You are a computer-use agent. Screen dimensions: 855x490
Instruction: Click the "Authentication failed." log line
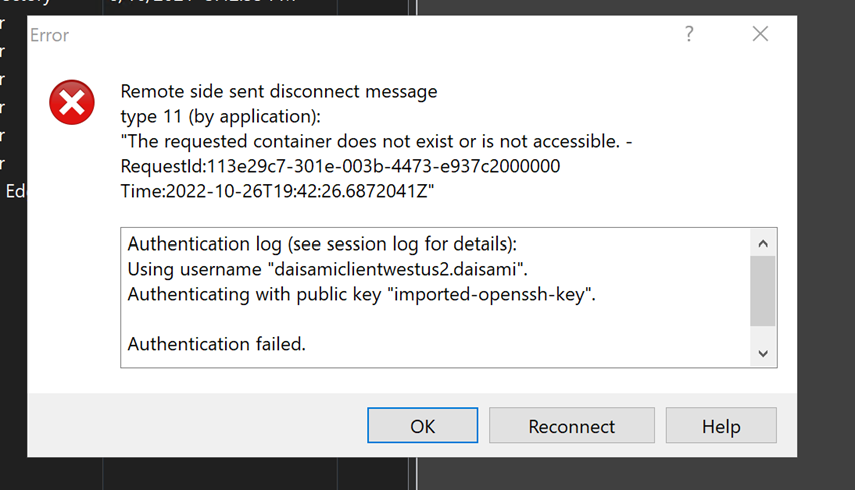[x=217, y=344]
